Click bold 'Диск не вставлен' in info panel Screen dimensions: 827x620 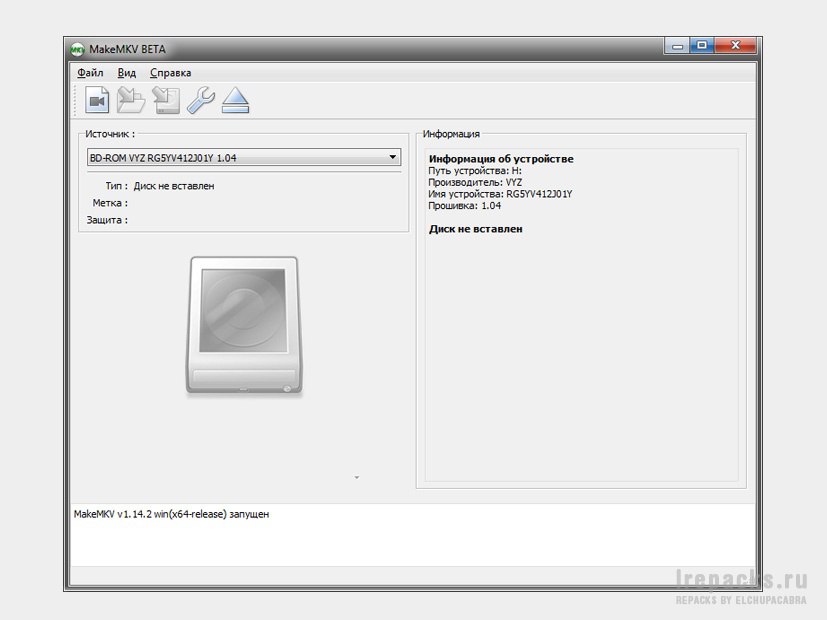tap(476, 229)
